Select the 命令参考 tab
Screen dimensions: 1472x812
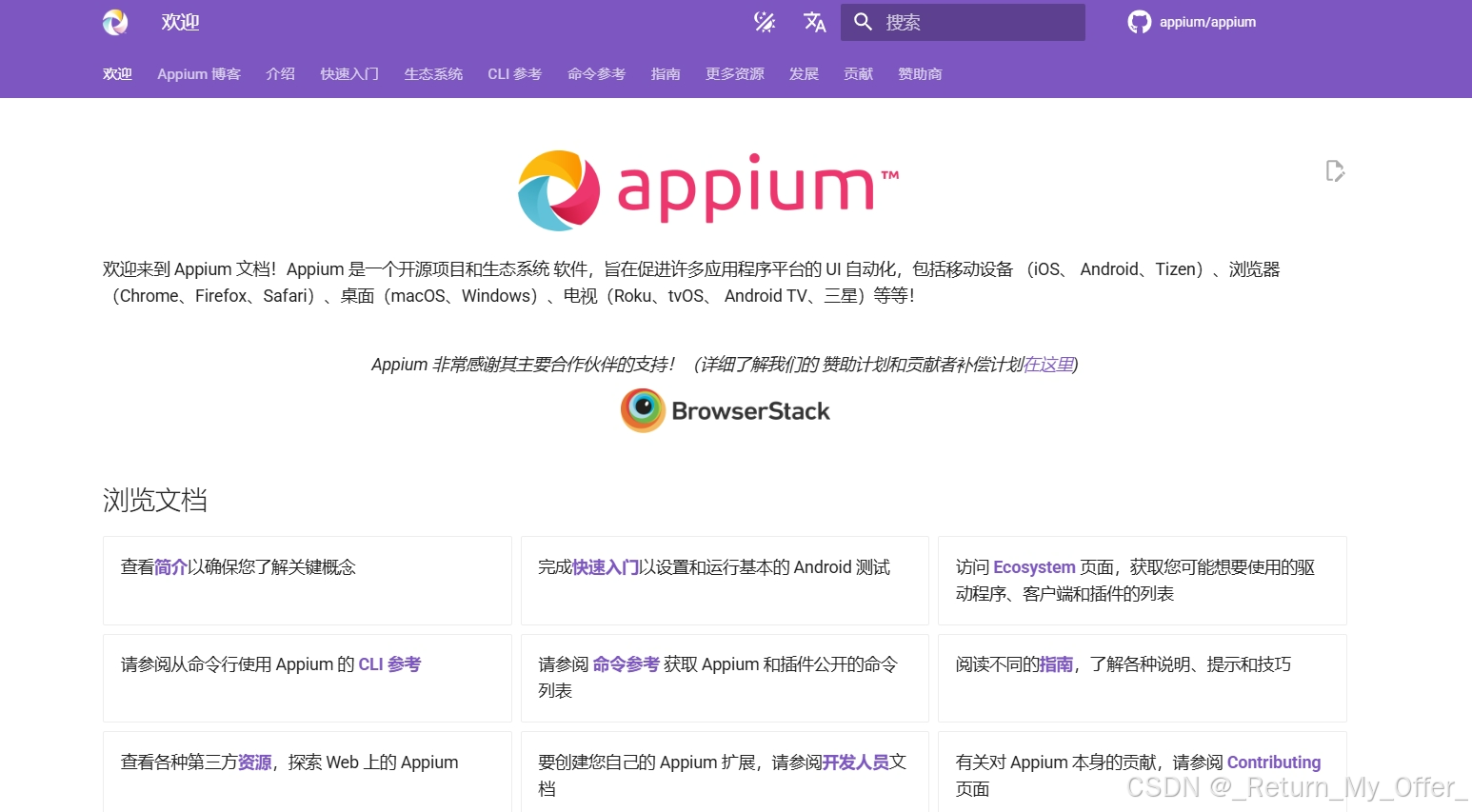[x=596, y=73]
